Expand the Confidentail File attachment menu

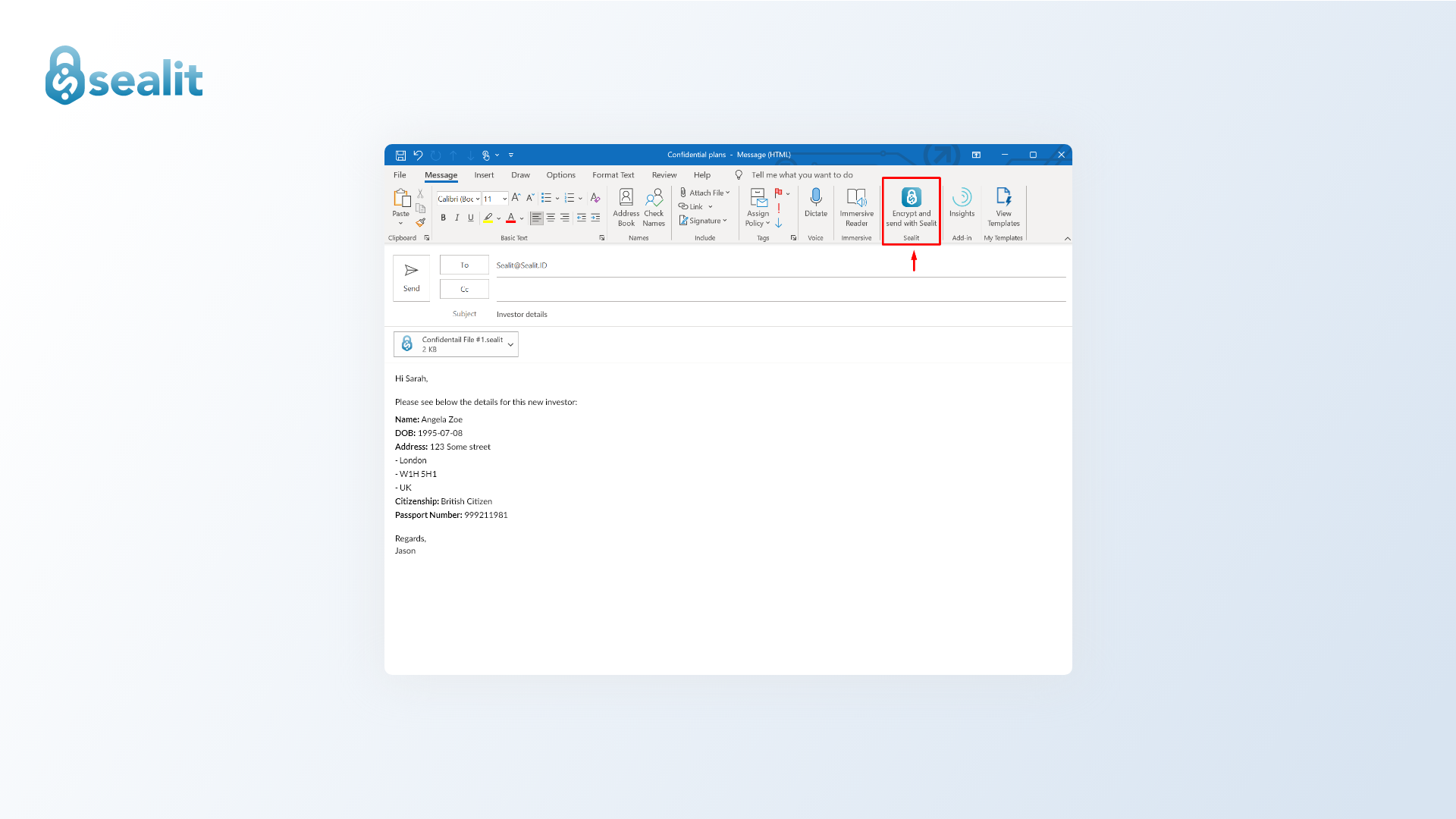tap(511, 344)
